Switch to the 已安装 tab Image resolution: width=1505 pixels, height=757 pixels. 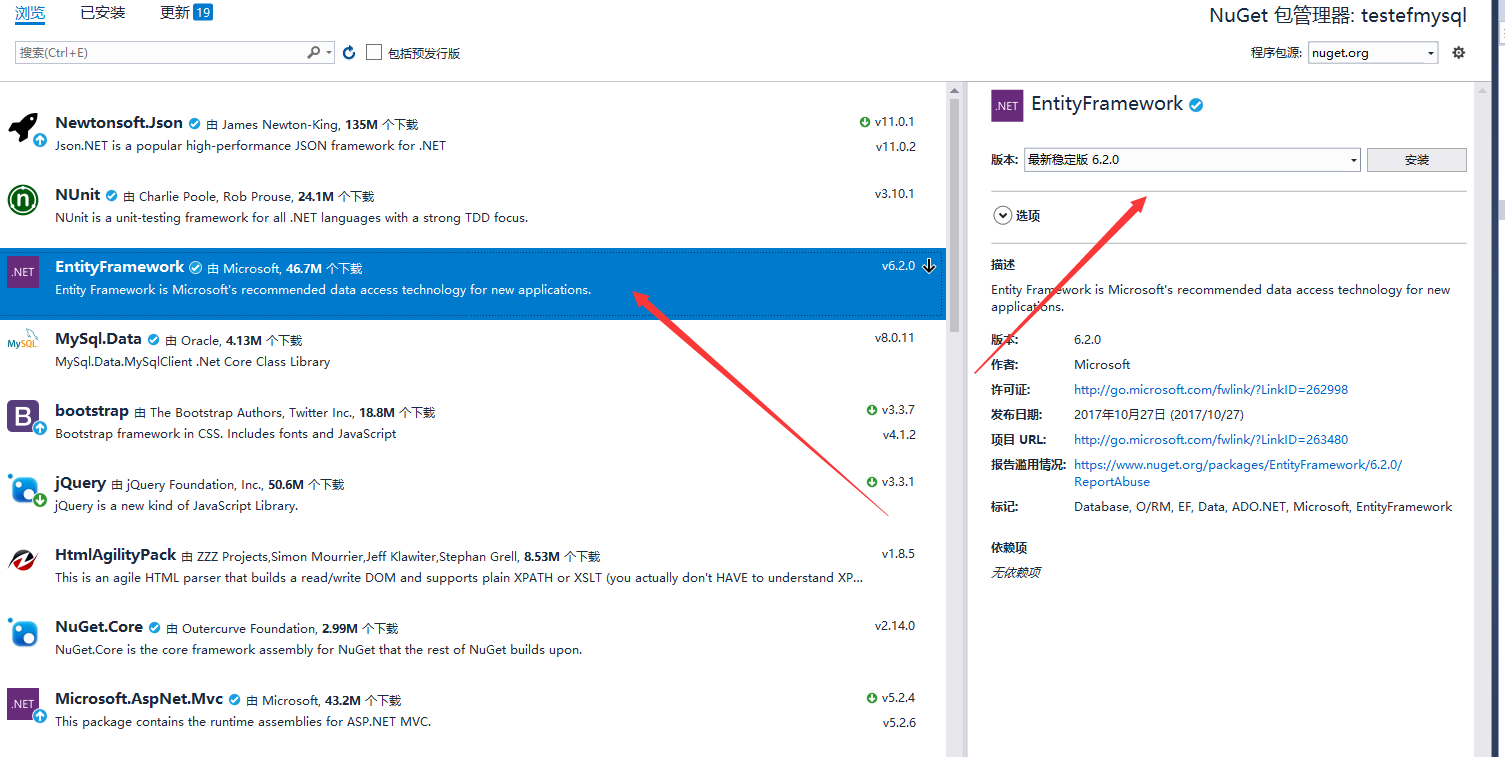pyautogui.click(x=103, y=13)
